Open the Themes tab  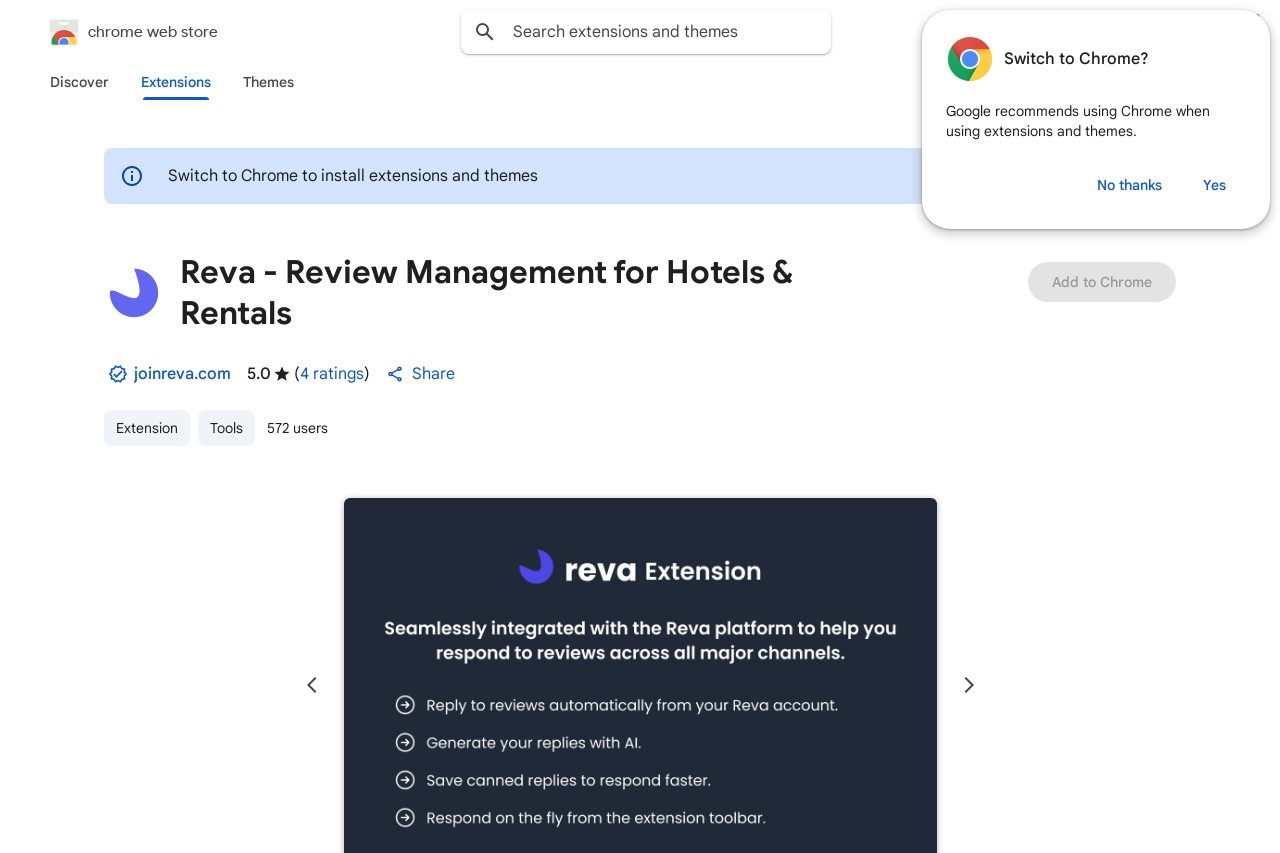tap(268, 82)
